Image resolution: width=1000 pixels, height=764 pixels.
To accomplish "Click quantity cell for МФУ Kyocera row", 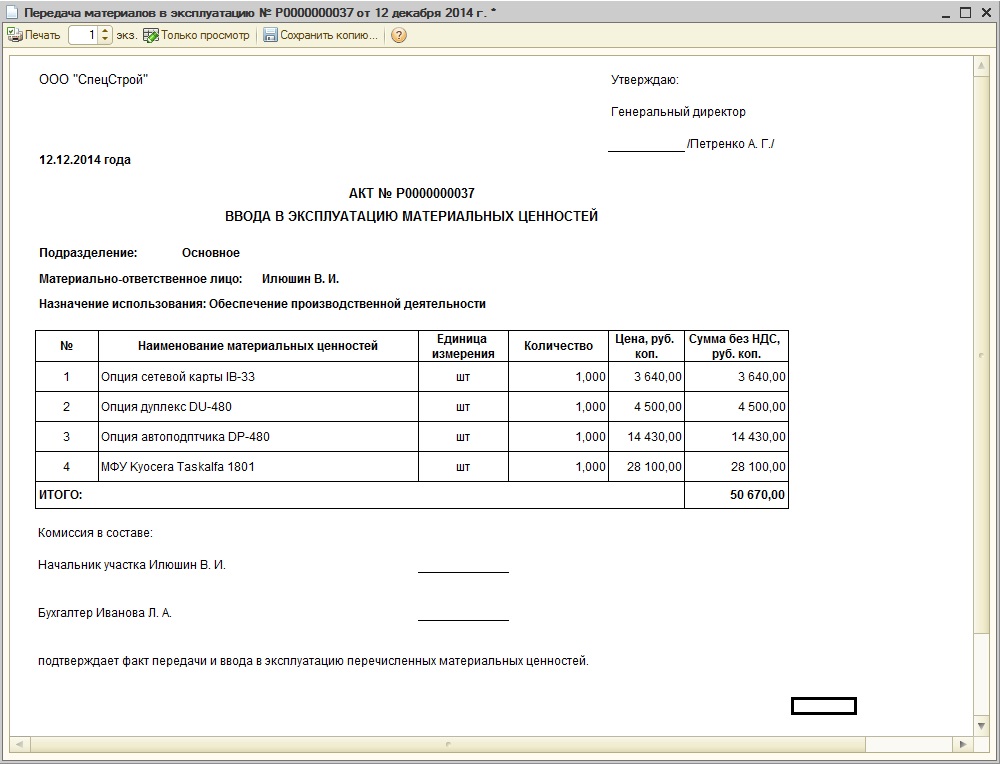I will coord(558,466).
